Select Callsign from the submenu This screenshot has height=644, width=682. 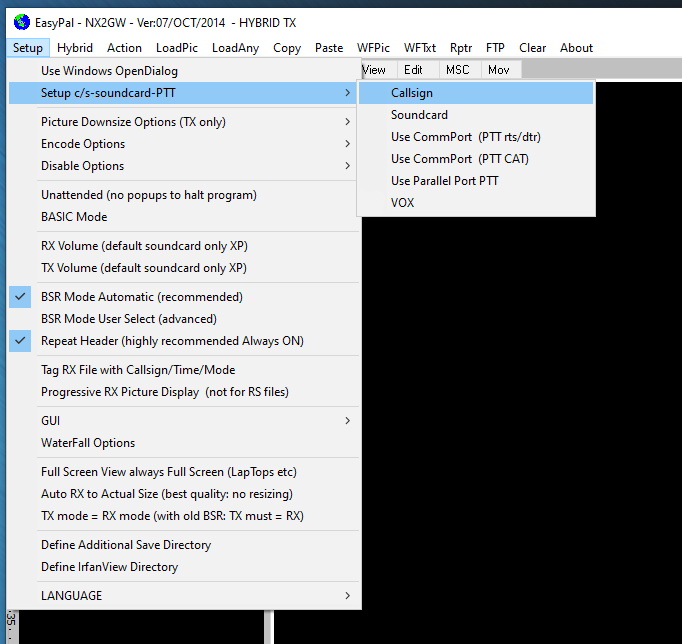pyautogui.click(x=412, y=93)
